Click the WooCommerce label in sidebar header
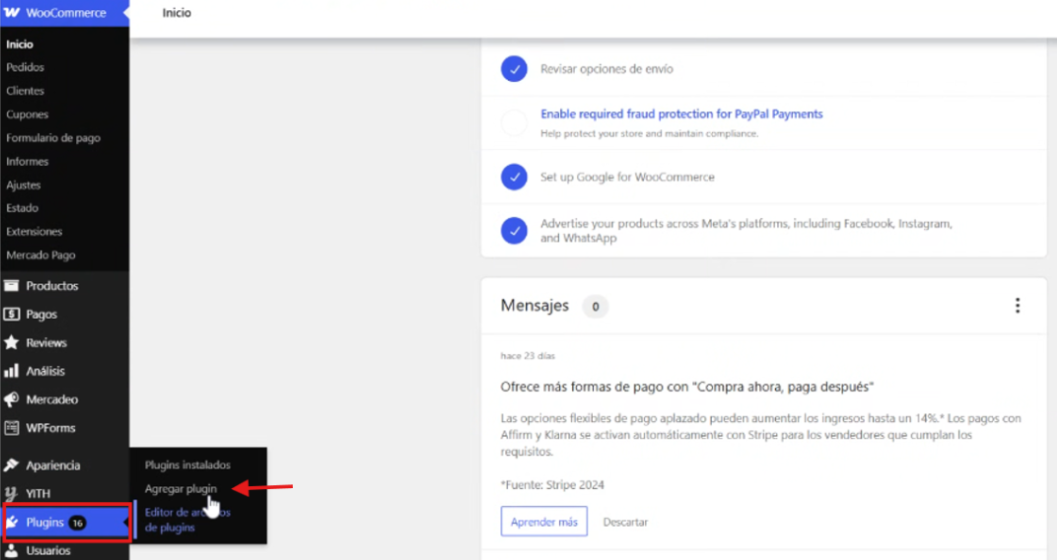The image size is (1057, 560). [66, 13]
